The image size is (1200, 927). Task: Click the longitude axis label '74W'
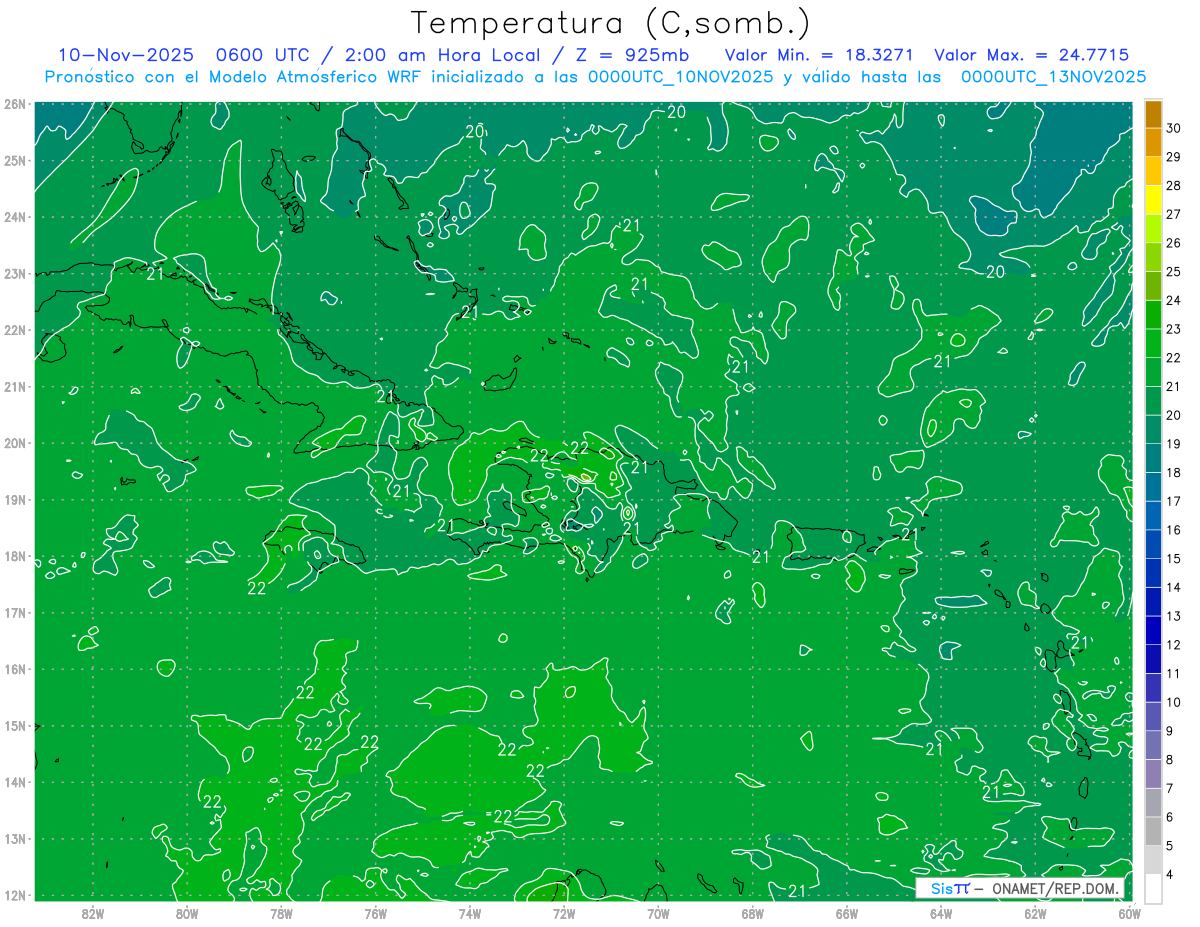point(469,913)
